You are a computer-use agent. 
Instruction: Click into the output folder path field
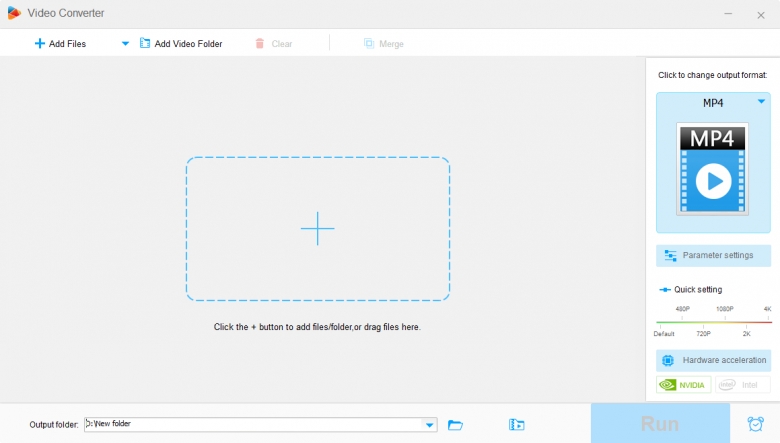tap(250, 424)
